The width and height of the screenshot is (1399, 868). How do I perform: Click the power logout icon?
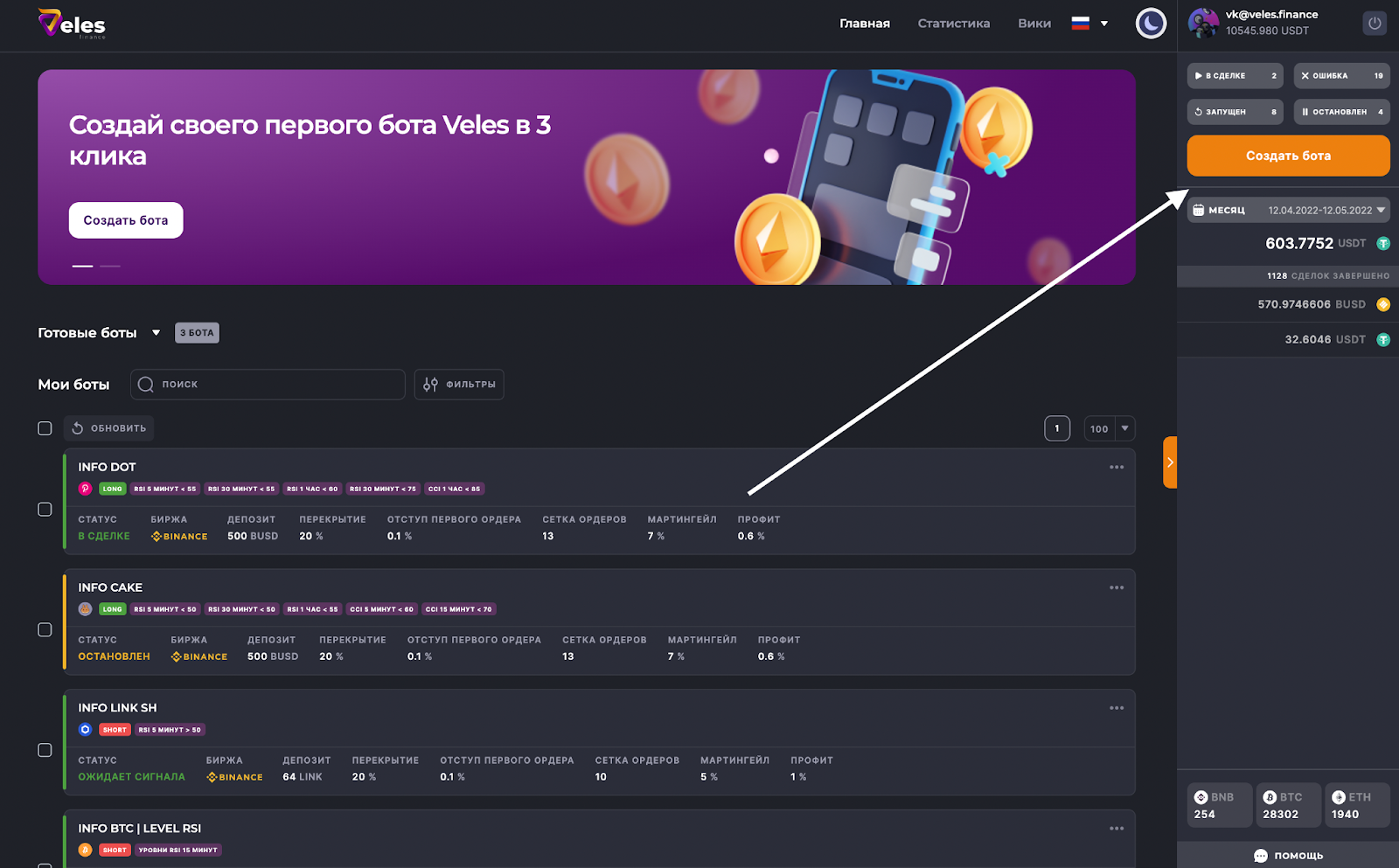1374,24
